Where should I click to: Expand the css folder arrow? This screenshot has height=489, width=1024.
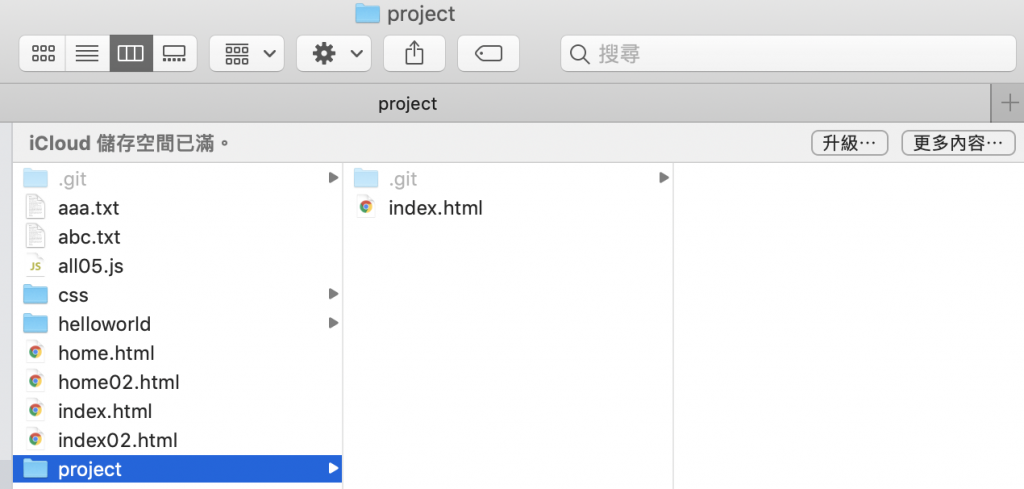333,294
